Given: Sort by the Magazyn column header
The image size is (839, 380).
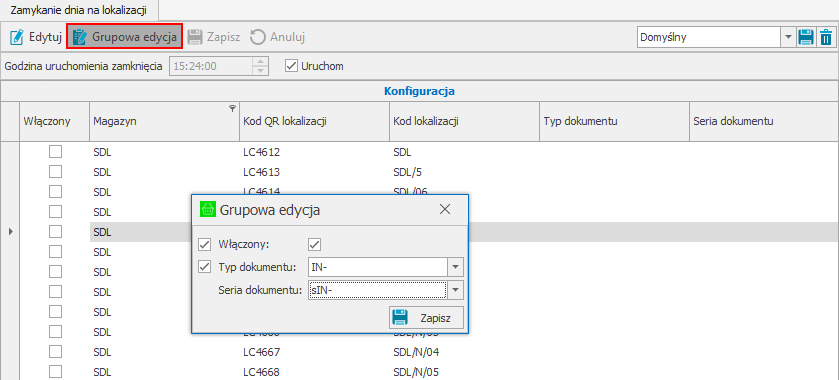Looking at the screenshot, I should [164, 121].
